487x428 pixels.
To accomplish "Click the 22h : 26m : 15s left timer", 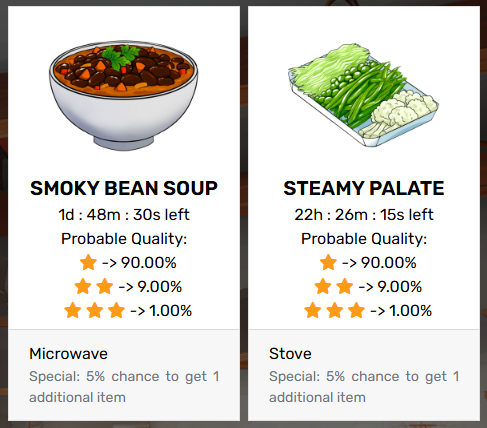I will (364, 215).
